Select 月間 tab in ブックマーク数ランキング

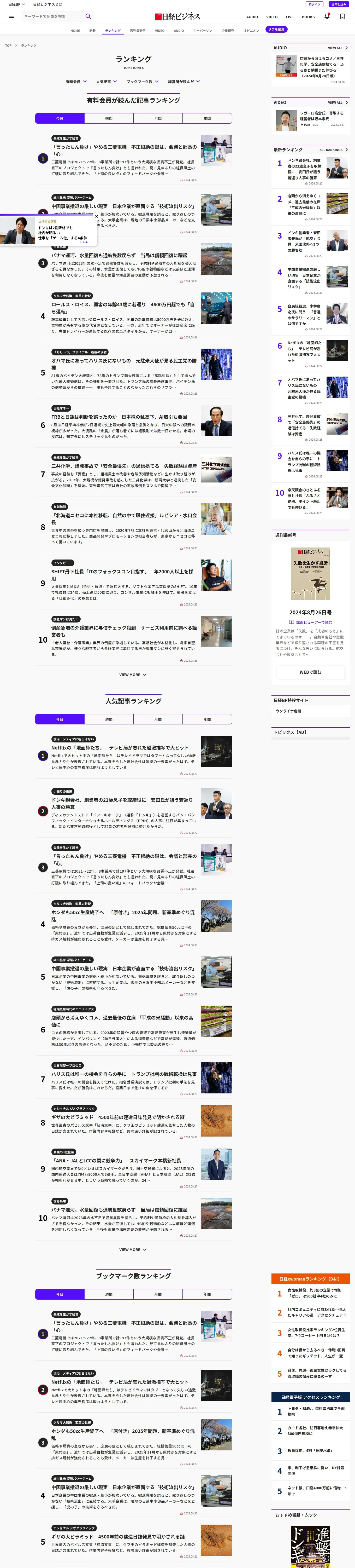pos(158,1294)
